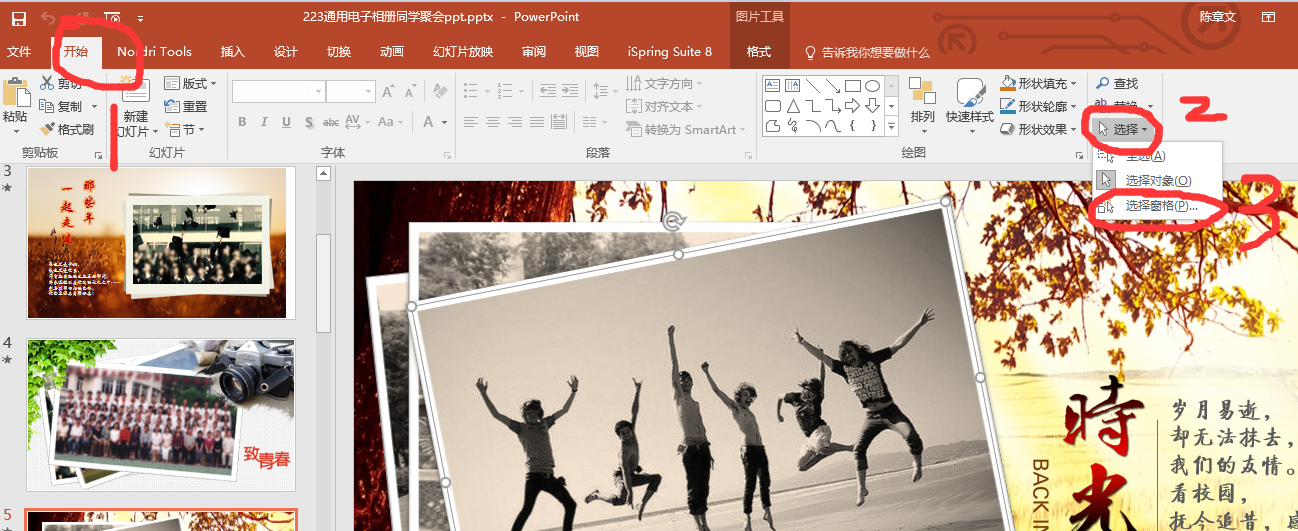Select the rounded rectangle shape in gallery

tap(773, 106)
